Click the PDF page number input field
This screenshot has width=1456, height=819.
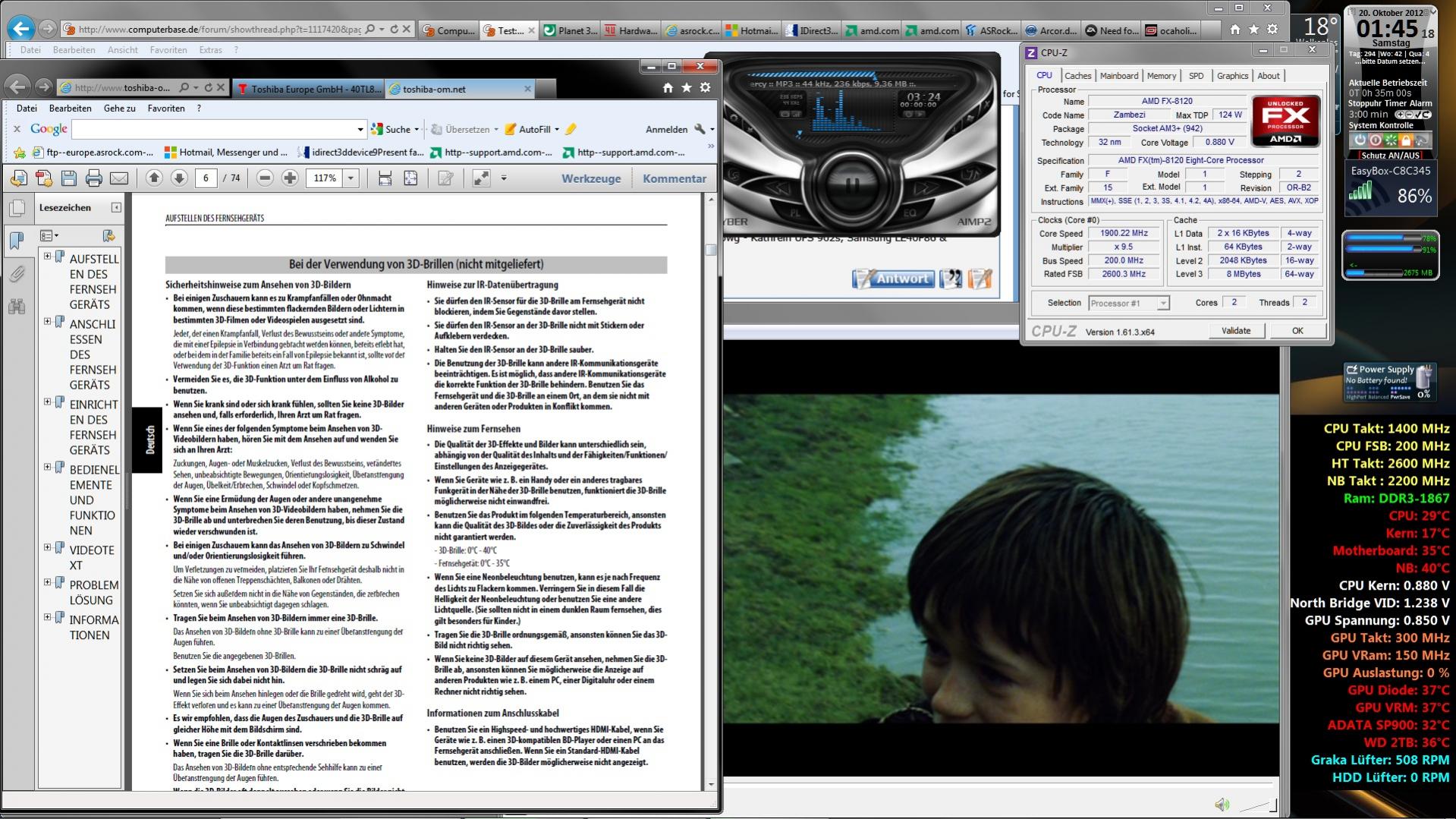pyautogui.click(x=205, y=178)
